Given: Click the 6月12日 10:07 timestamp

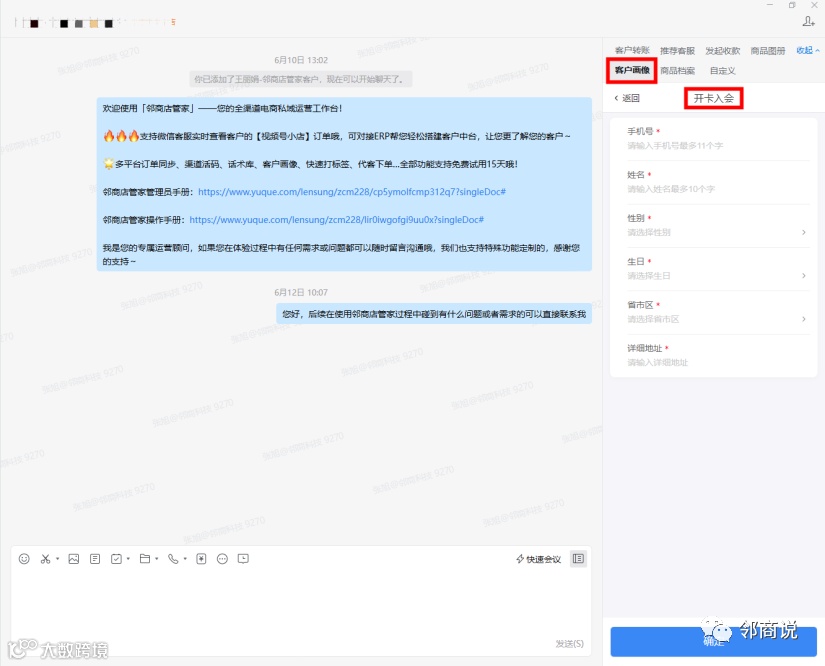Looking at the screenshot, I should pyautogui.click(x=301, y=292).
